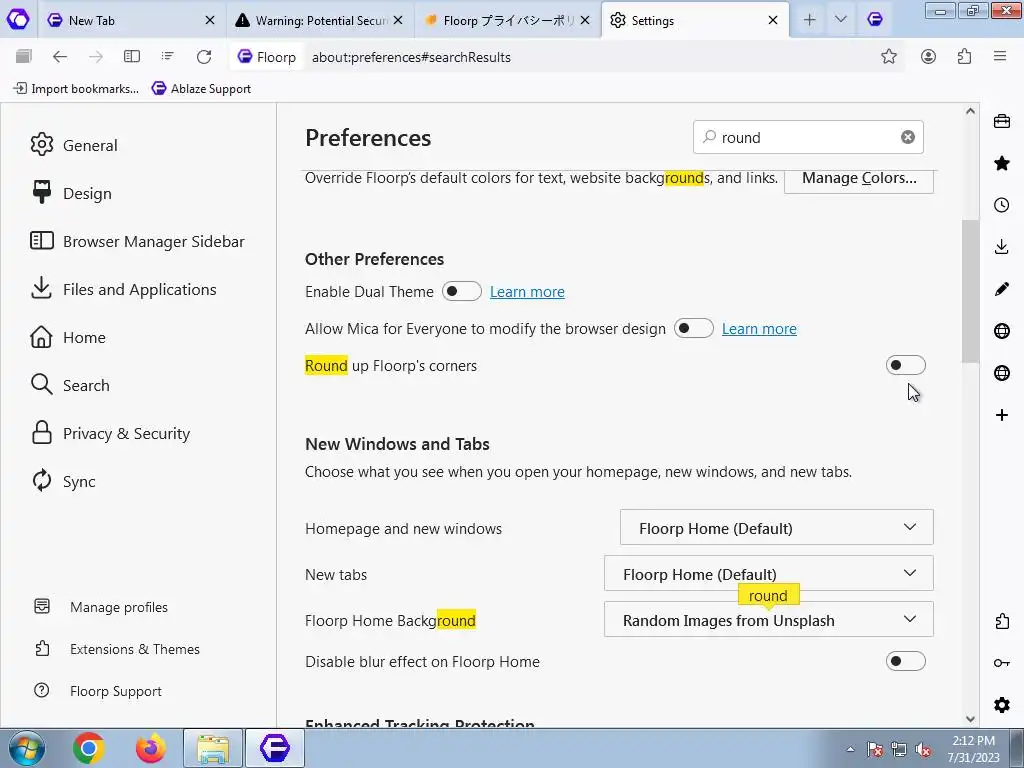Open downloads in the right sidebar
The height and width of the screenshot is (768, 1024).
pos(1002,247)
